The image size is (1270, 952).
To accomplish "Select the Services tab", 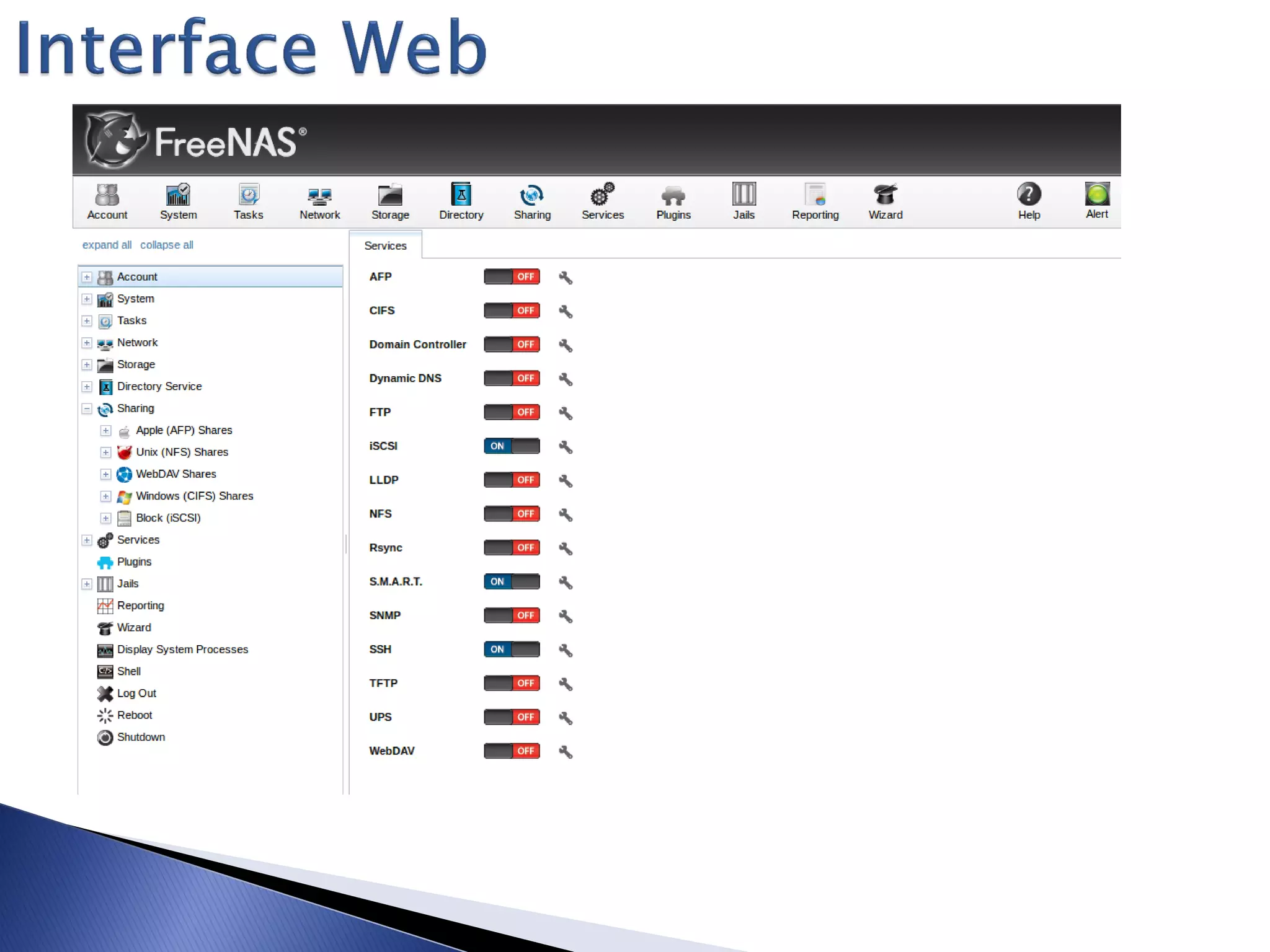I will [x=385, y=245].
